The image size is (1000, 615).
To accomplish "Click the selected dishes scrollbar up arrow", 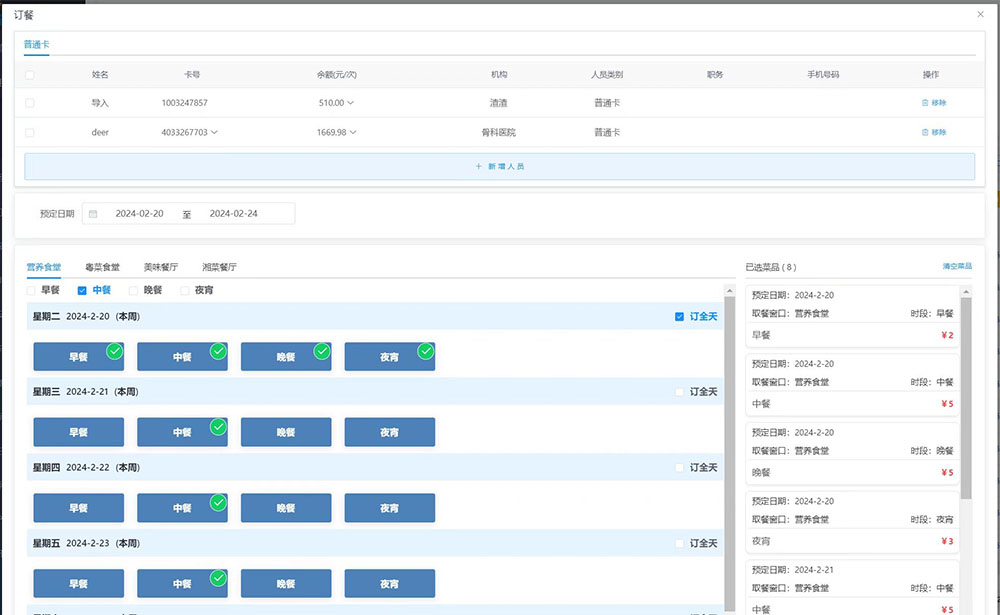I will 966,292.
